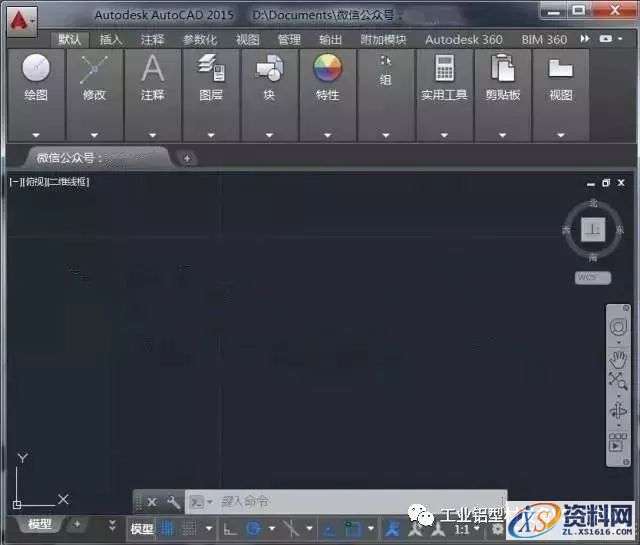Screen dimensions: 640x545
Task: Open the 块 block panel icon
Action: coord(269,68)
